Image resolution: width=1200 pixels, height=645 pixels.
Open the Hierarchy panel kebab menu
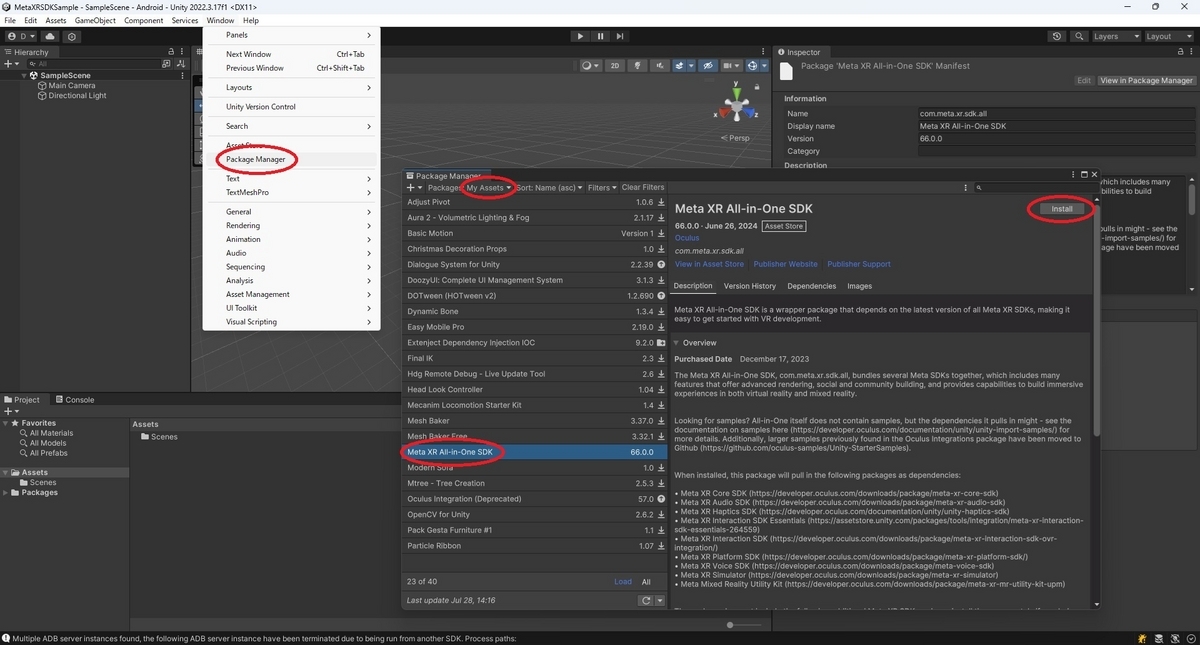(x=182, y=52)
